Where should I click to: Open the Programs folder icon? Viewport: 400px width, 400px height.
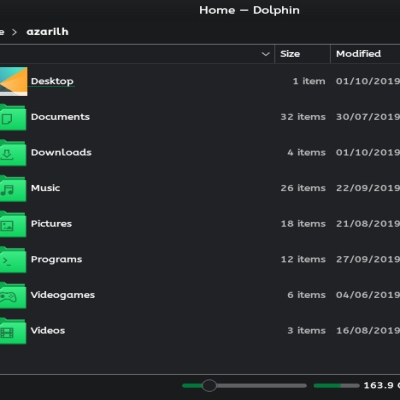point(13,260)
